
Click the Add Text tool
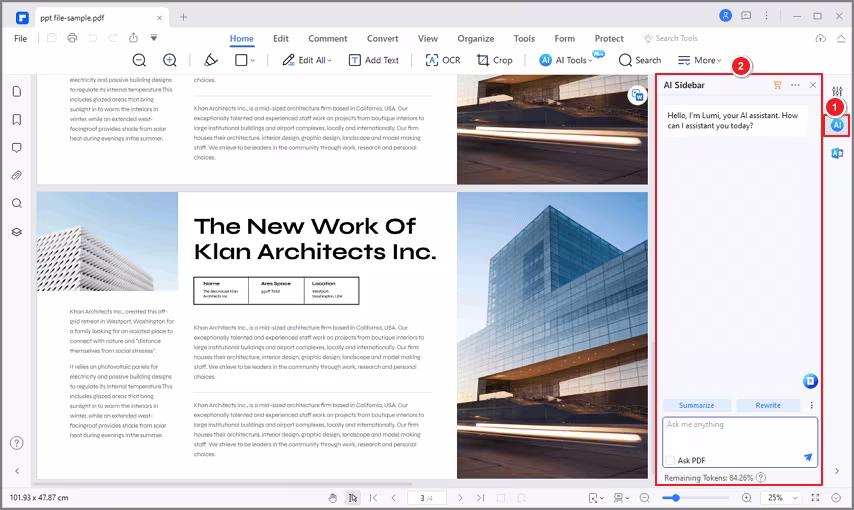(x=373, y=60)
